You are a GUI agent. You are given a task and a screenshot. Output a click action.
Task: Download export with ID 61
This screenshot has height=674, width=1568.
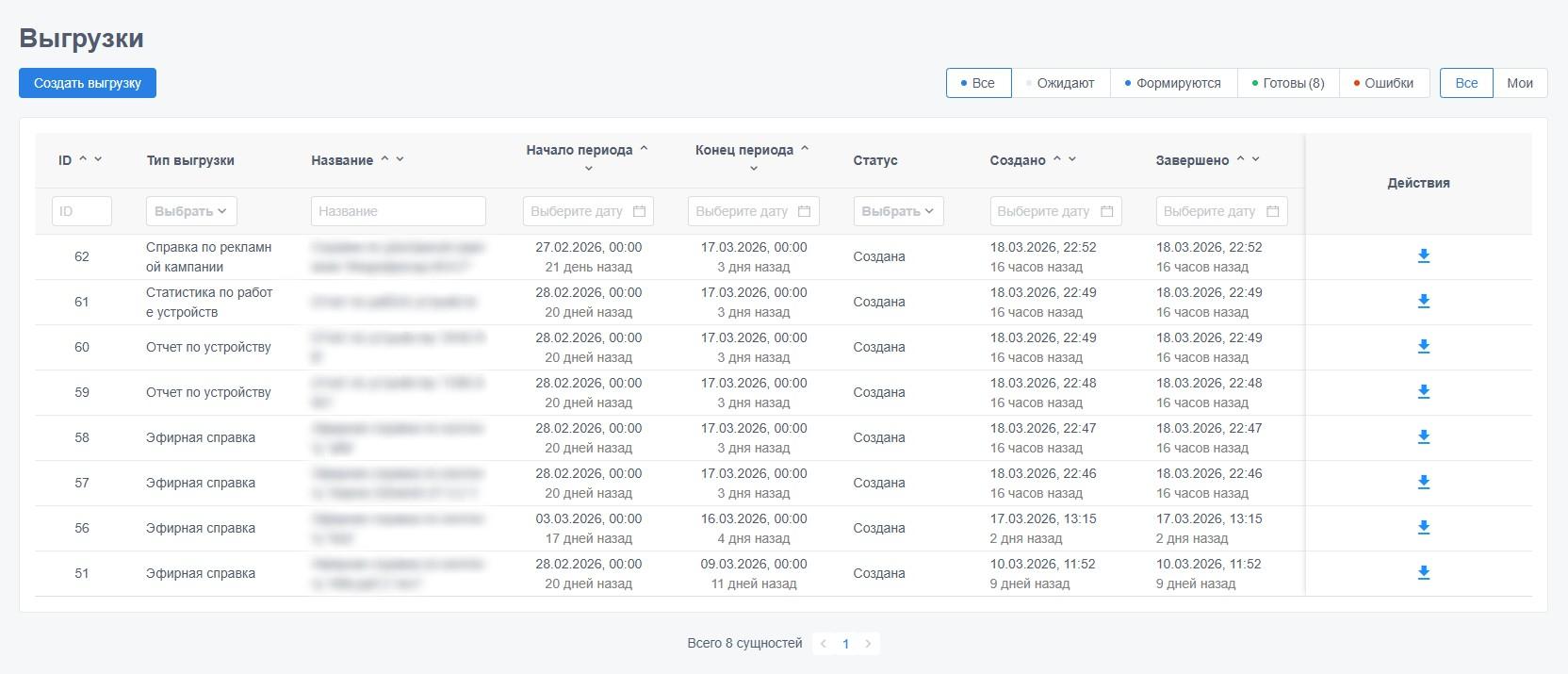click(x=1424, y=302)
